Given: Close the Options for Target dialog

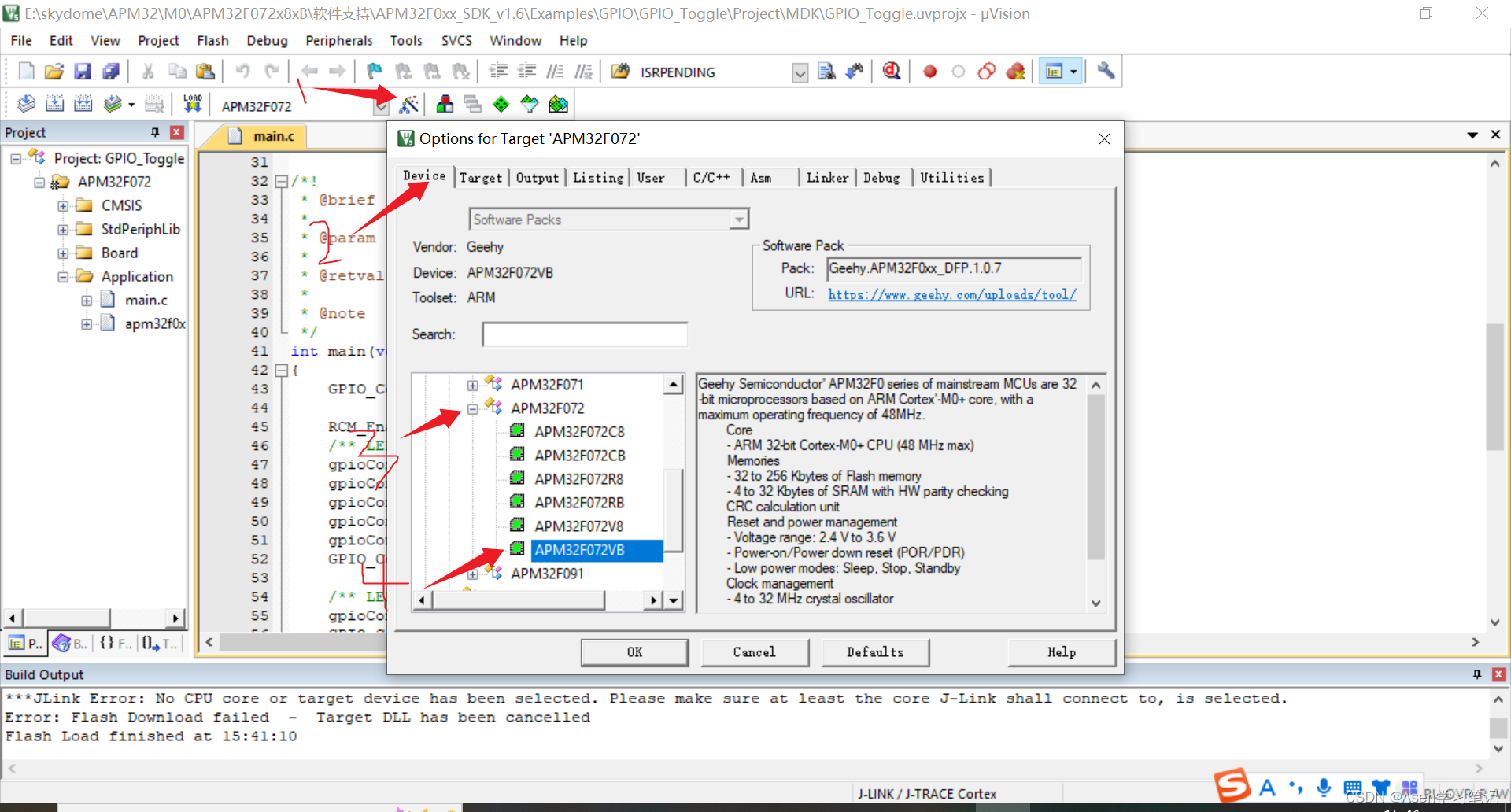Looking at the screenshot, I should pyautogui.click(x=1104, y=139).
